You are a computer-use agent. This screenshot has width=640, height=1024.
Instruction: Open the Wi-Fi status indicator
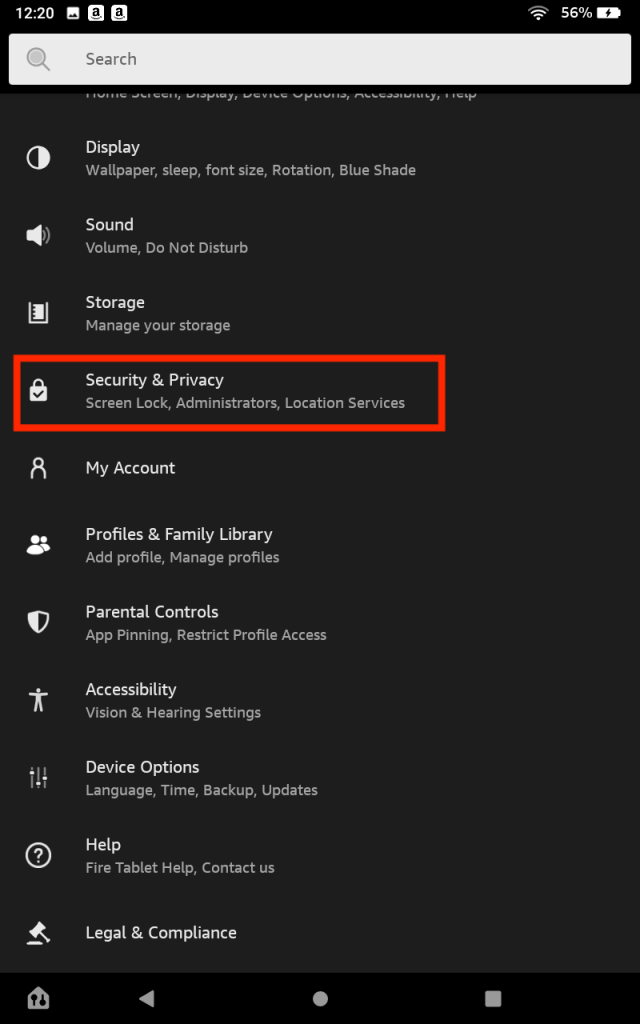[539, 13]
